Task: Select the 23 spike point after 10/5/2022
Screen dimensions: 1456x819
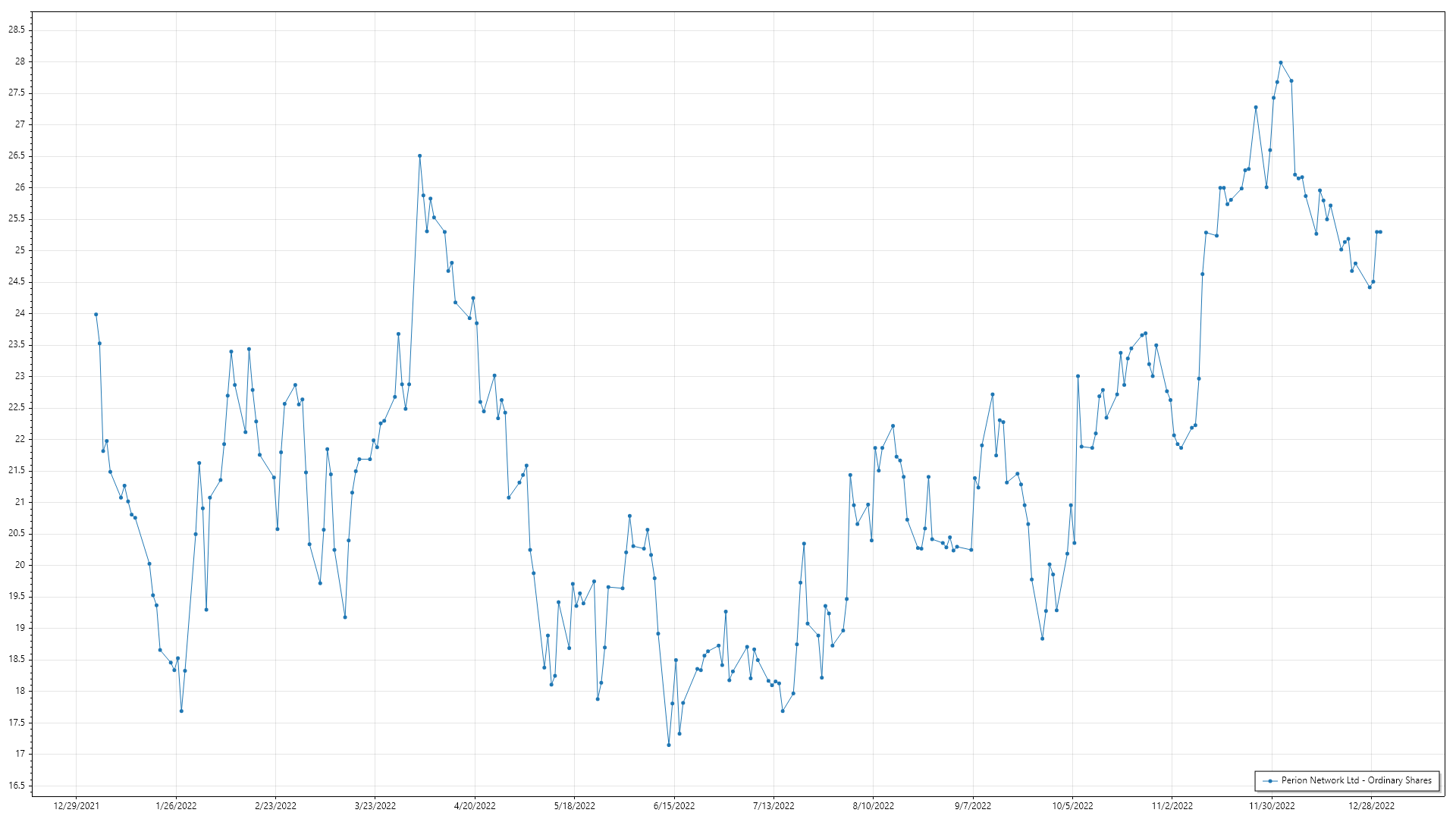Action: (x=1078, y=376)
